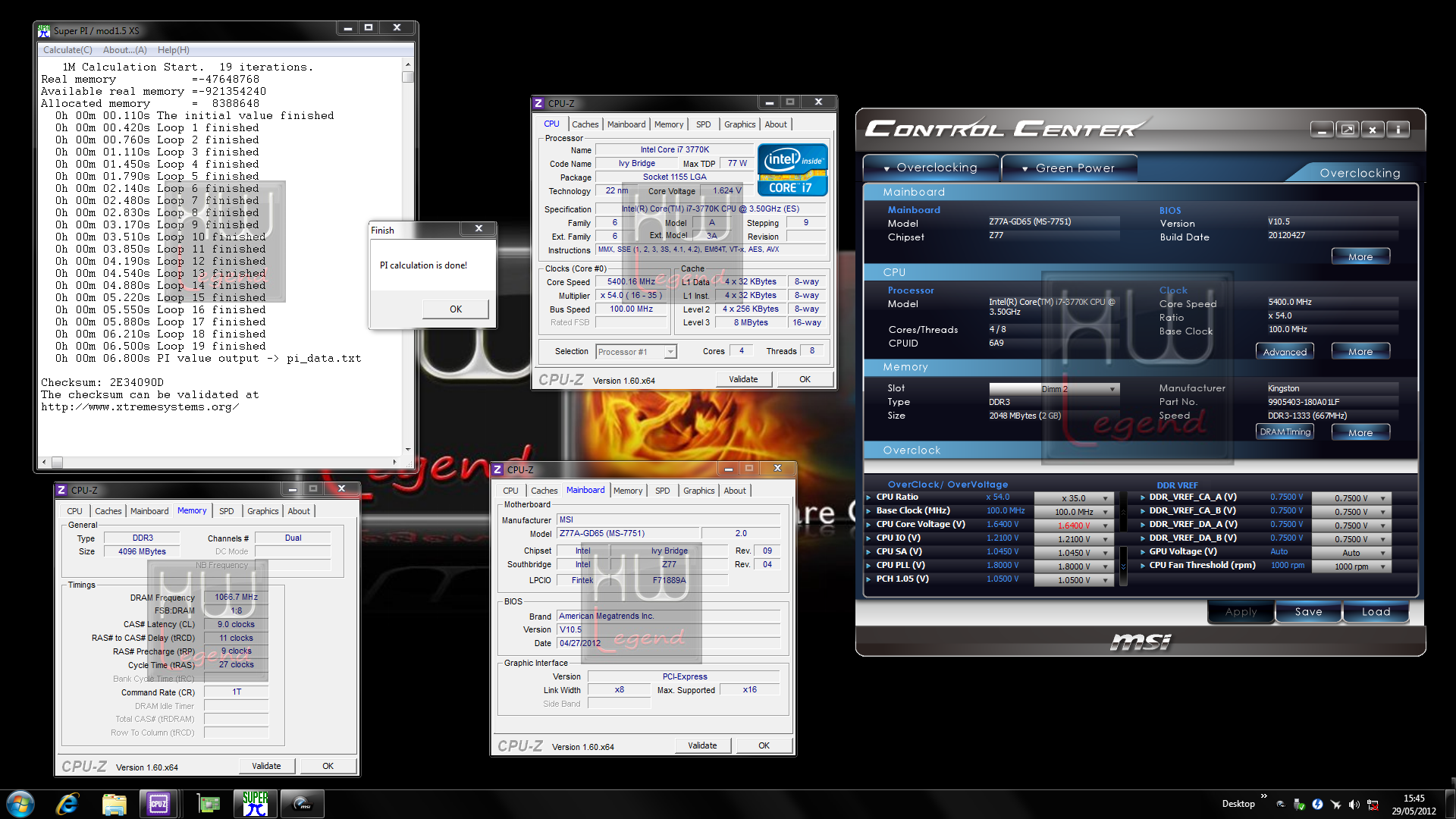Image resolution: width=1456 pixels, height=819 pixels.
Task: Click the Super PI vertical scrollbar up arrow
Action: pos(408,66)
